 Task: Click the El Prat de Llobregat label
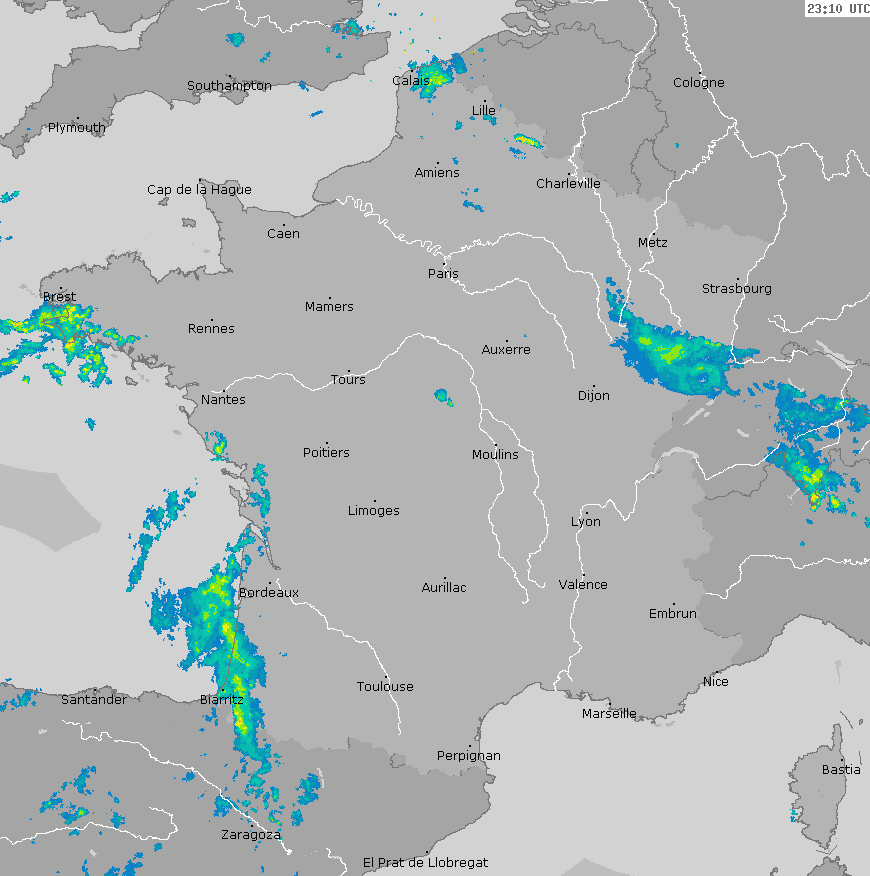coord(425,863)
